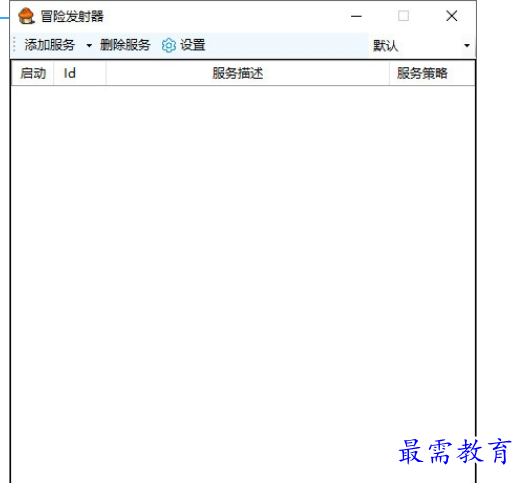Click the 删除服务 toolbar button
Viewport: 520px width, 483px height.
125,45
